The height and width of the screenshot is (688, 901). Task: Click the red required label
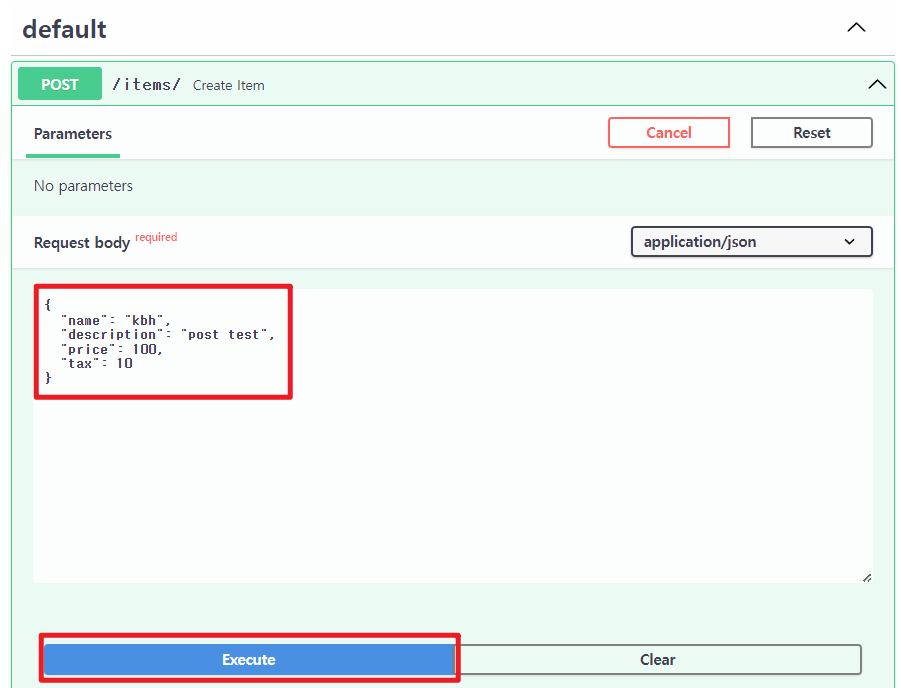[156, 237]
